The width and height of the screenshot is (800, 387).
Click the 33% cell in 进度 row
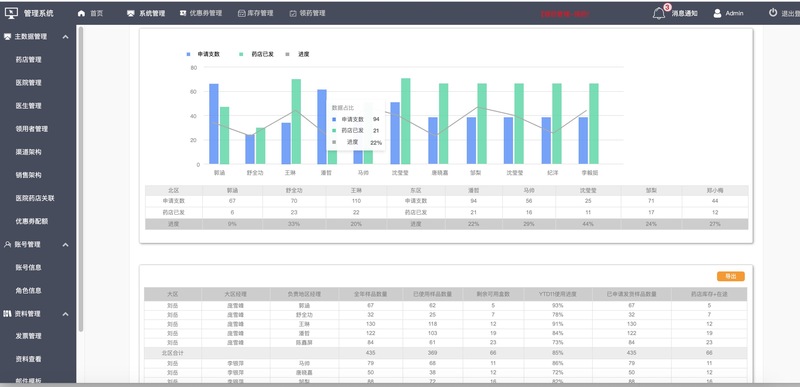(294, 224)
